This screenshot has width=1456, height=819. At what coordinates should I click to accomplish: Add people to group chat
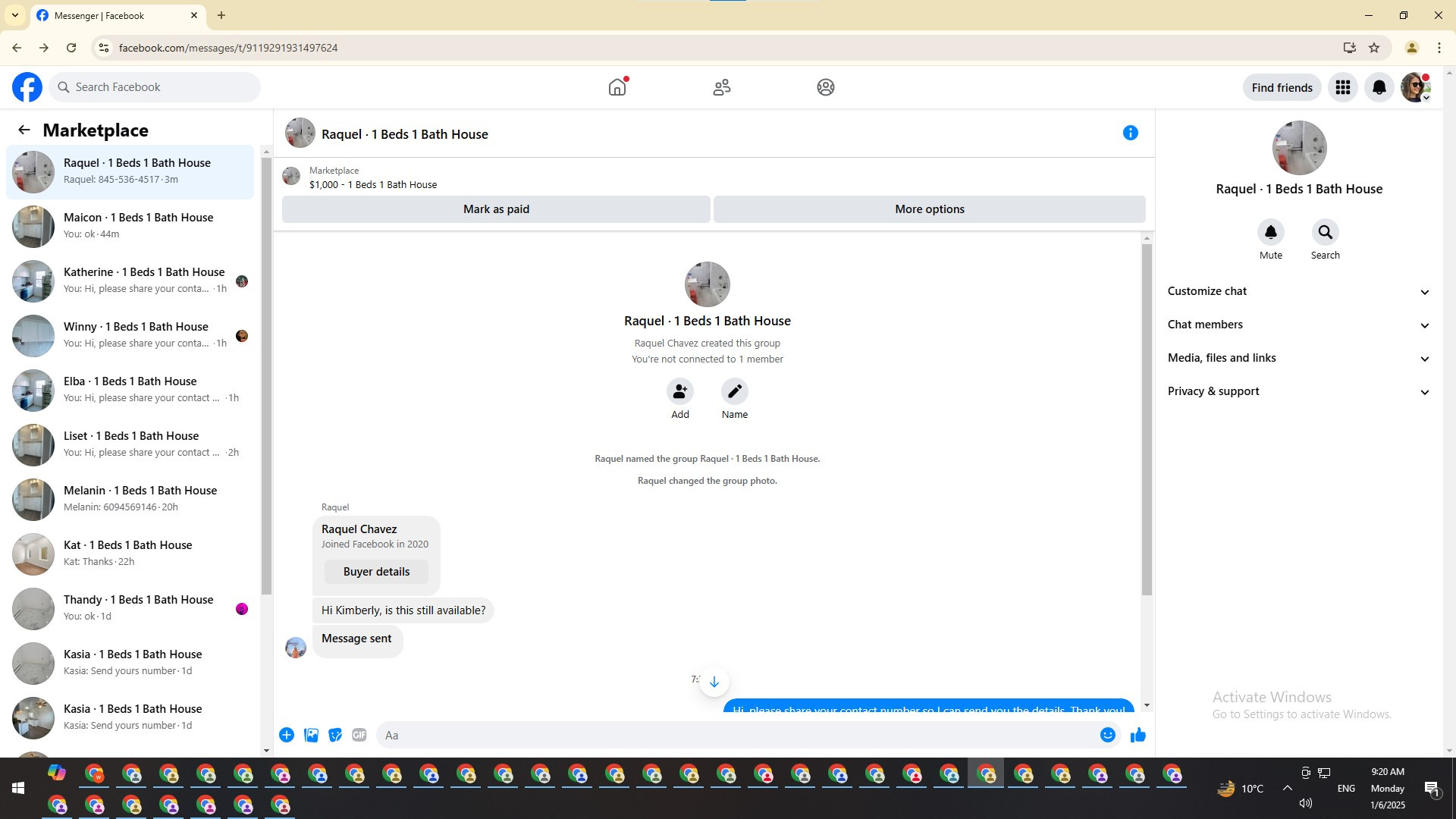pyautogui.click(x=679, y=391)
